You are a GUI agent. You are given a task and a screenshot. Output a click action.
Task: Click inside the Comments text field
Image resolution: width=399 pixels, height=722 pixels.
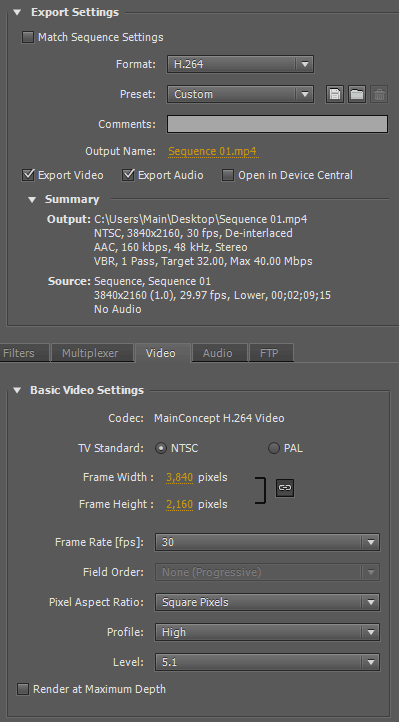[277, 124]
